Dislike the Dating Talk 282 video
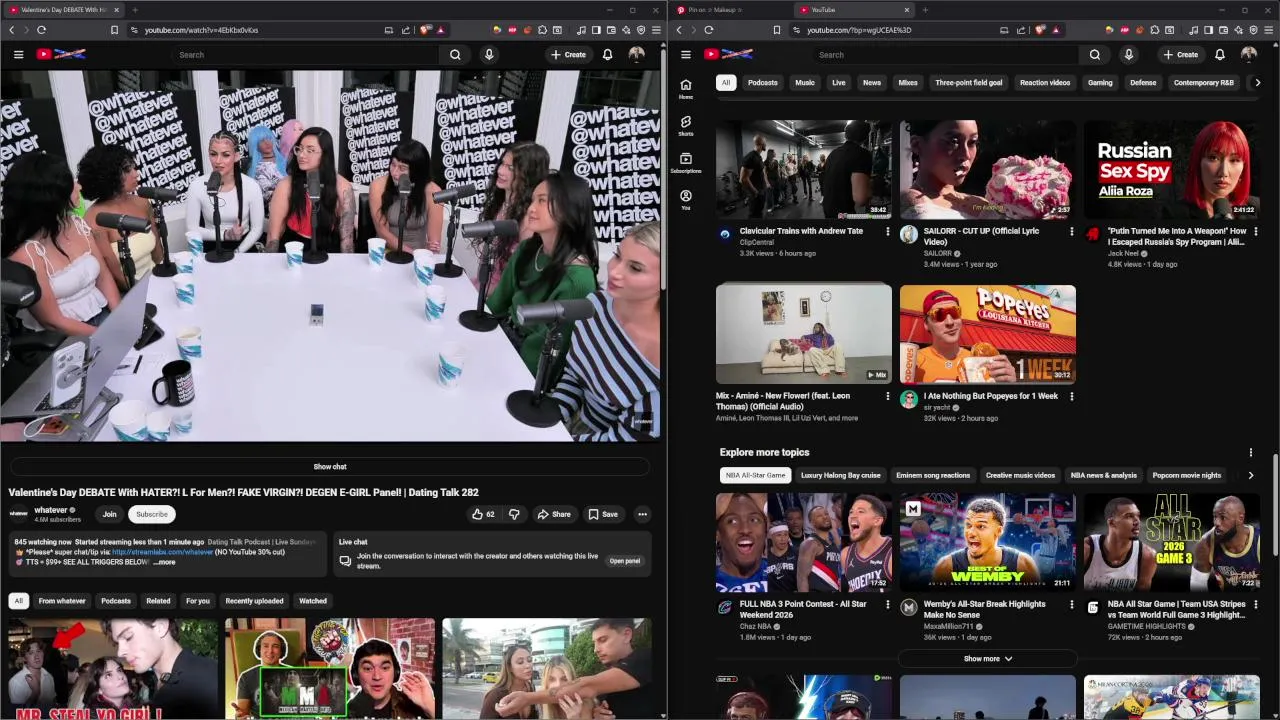The width and height of the screenshot is (1280, 720). 514,514
